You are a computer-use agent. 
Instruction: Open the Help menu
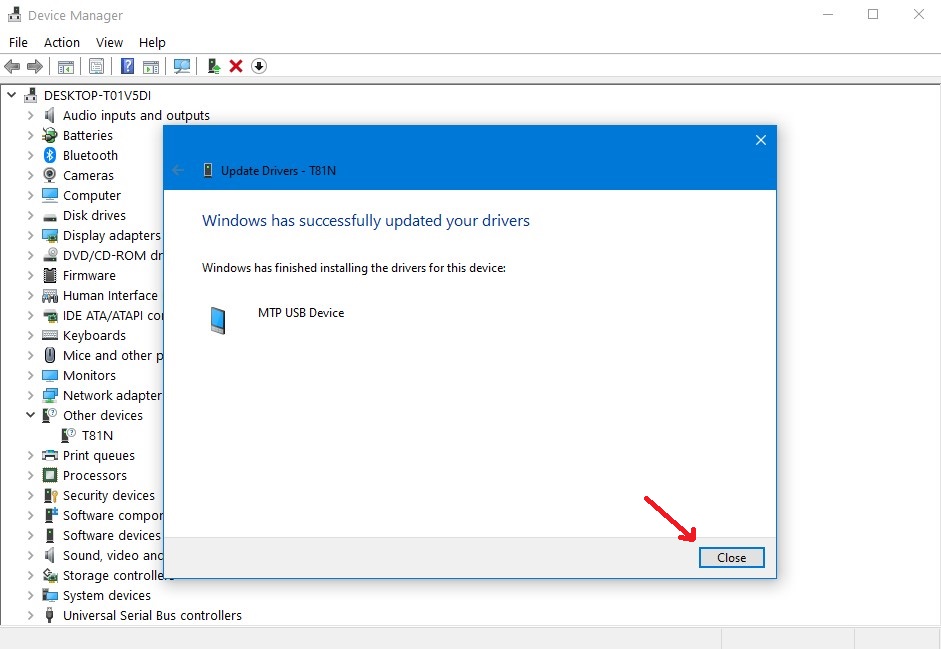(152, 43)
